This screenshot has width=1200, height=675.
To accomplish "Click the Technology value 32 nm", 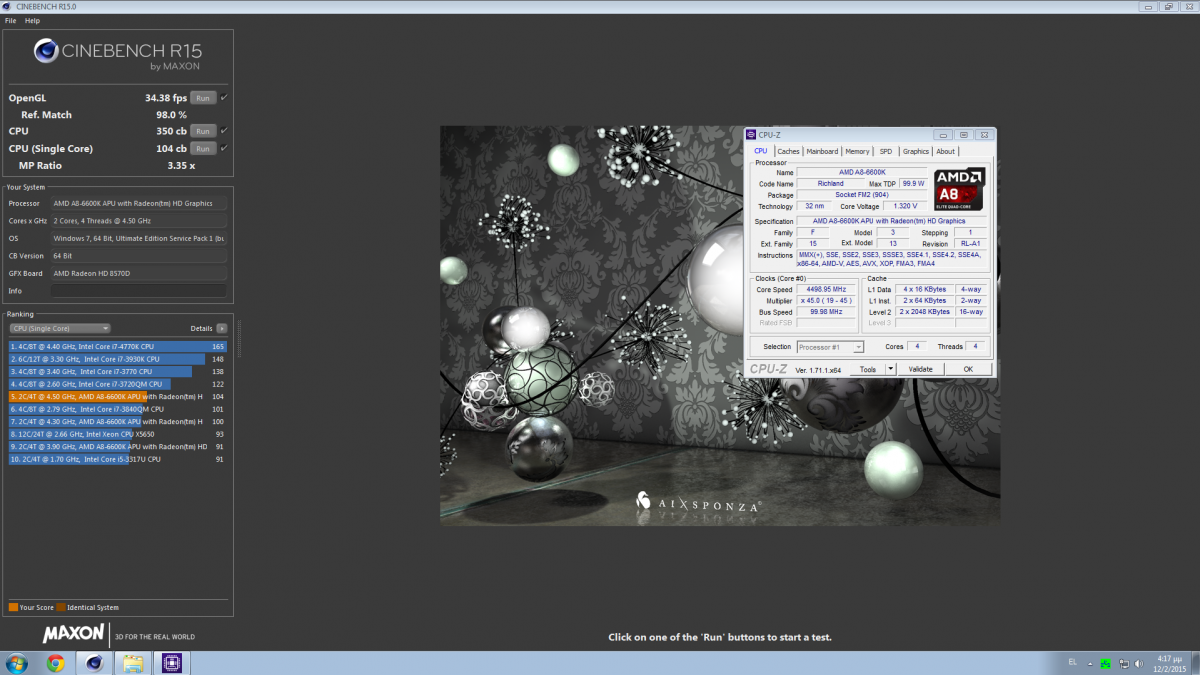I will click(816, 206).
